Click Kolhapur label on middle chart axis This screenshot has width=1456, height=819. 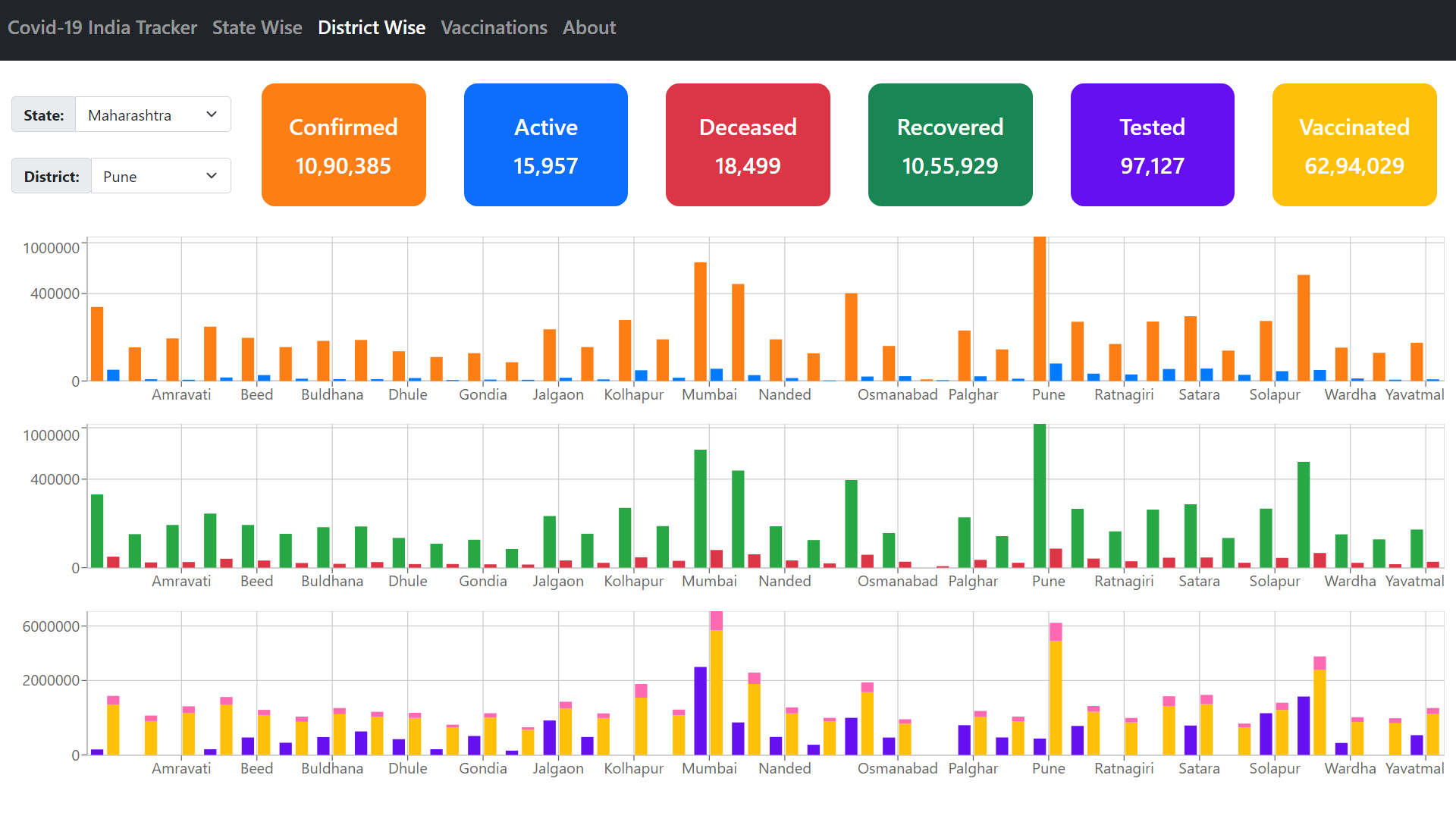(x=633, y=581)
